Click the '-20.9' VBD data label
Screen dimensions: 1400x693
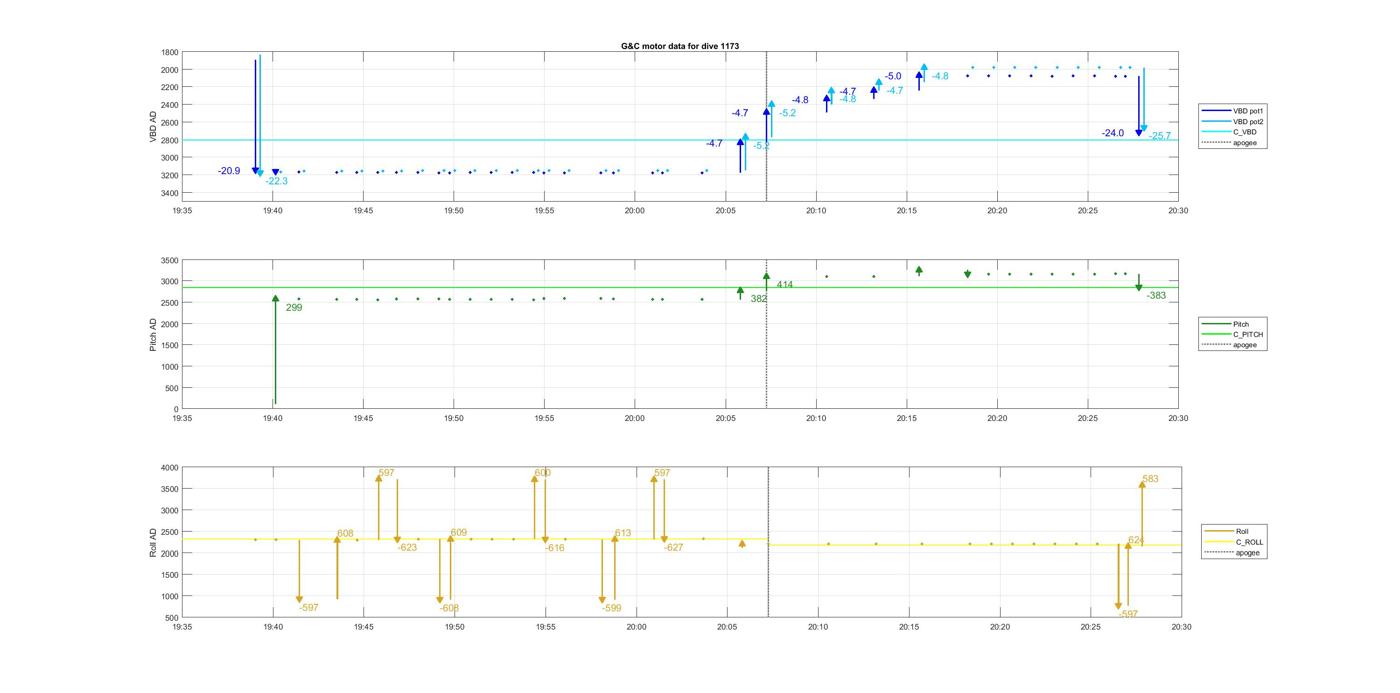229,171
